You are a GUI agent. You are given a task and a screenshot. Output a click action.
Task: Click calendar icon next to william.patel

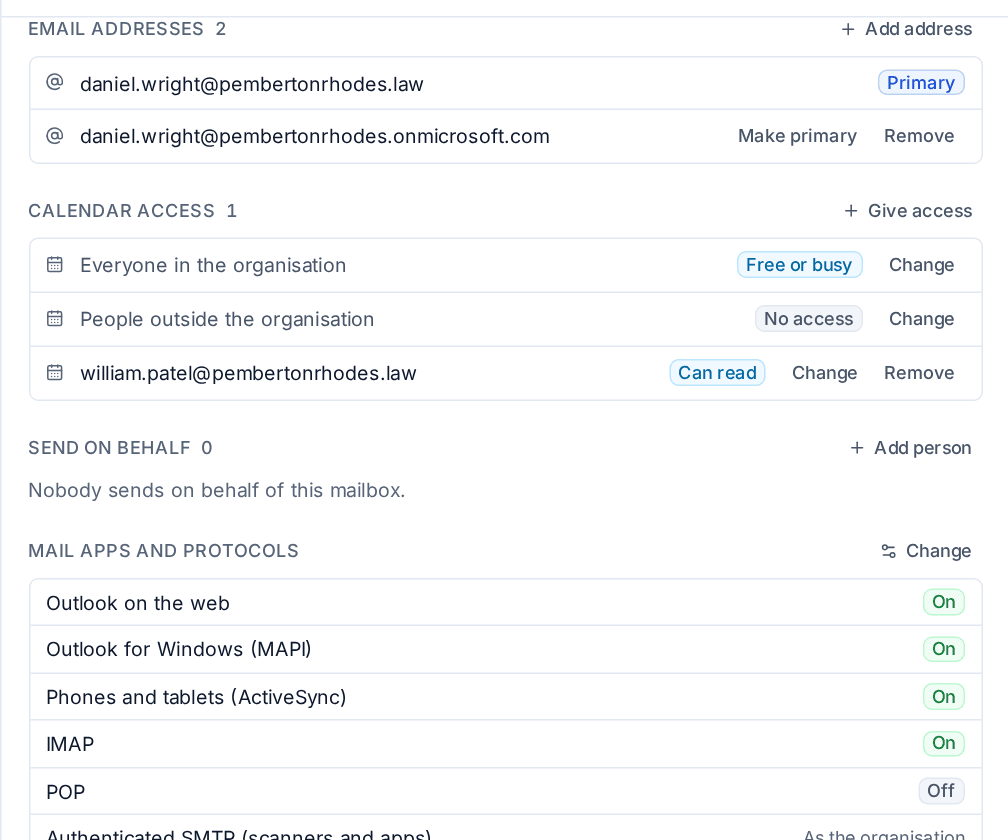[55, 372]
